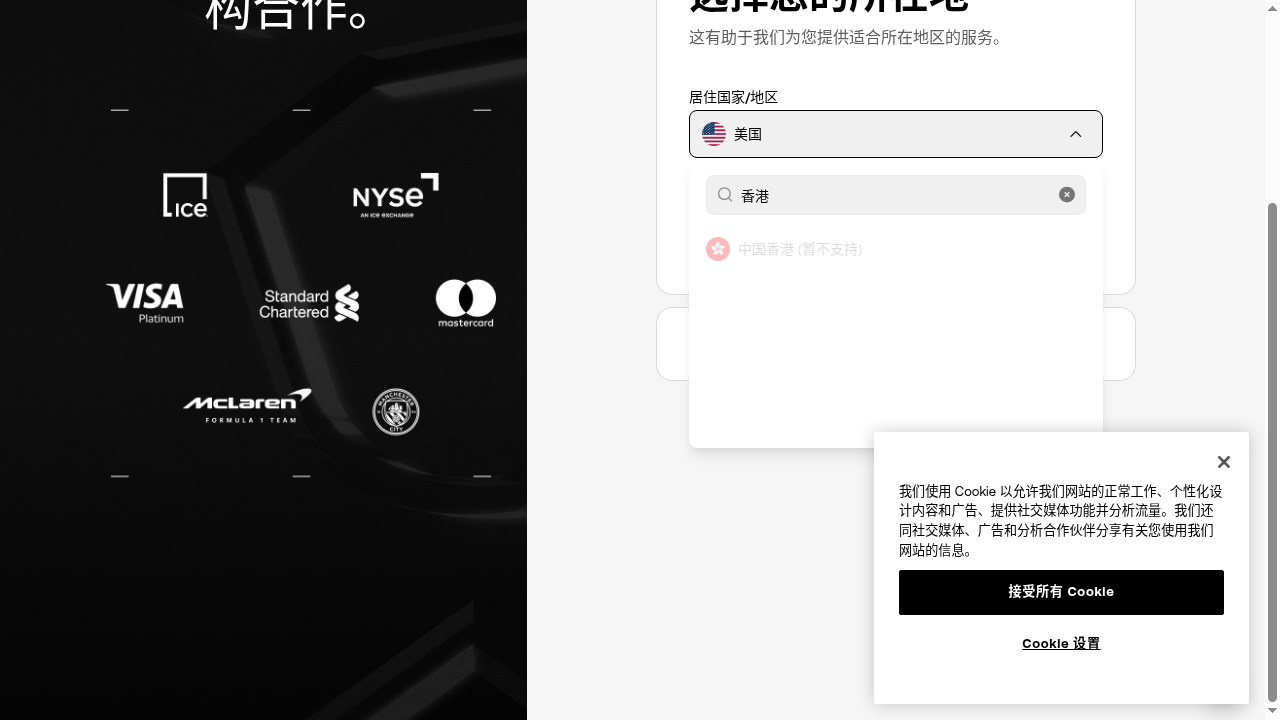Click the page vertical scrollbar thumb
Image resolution: width=1280 pixels, height=720 pixels.
(1272, 452)
